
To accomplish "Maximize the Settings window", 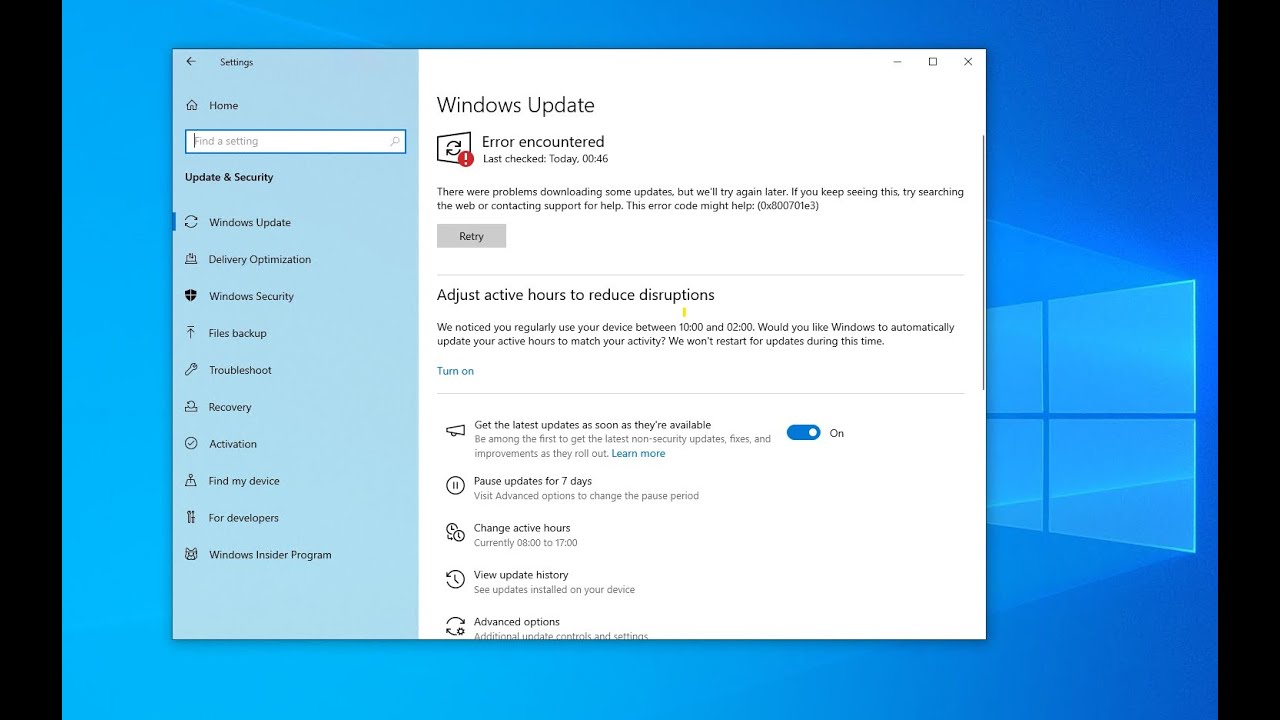I will coord(932,62).
